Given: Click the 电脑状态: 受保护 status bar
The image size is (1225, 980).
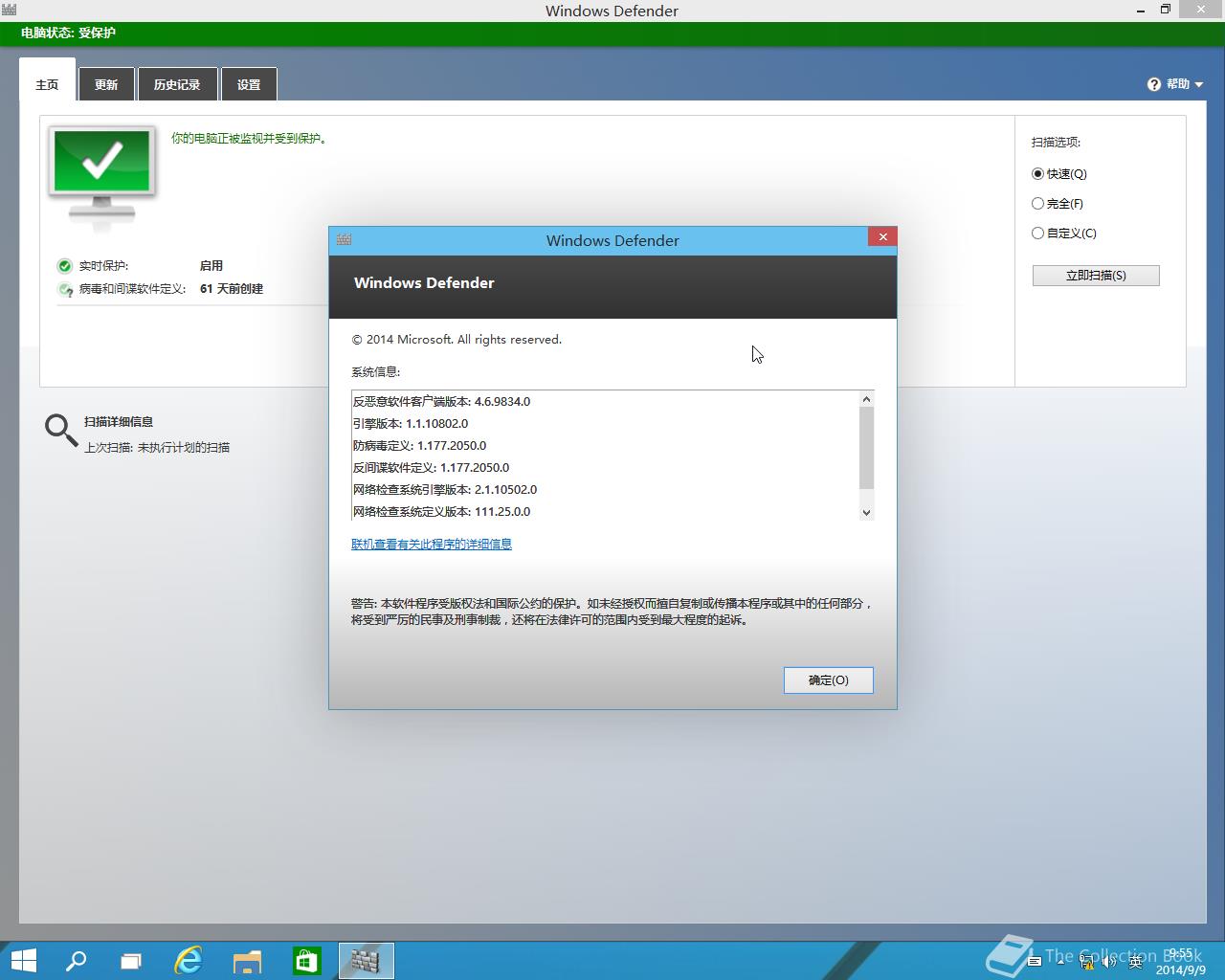Looking at the screenshot, I should click(x=612, y=33).
